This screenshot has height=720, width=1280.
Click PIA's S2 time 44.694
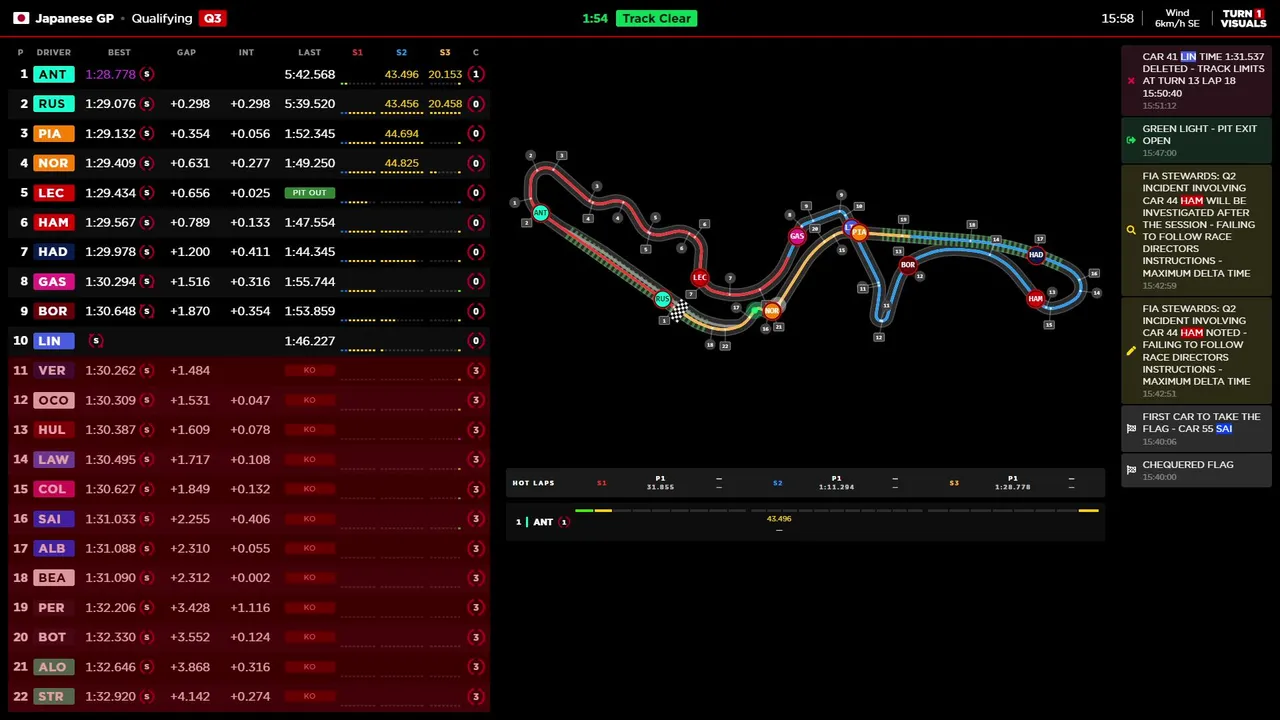401,134
